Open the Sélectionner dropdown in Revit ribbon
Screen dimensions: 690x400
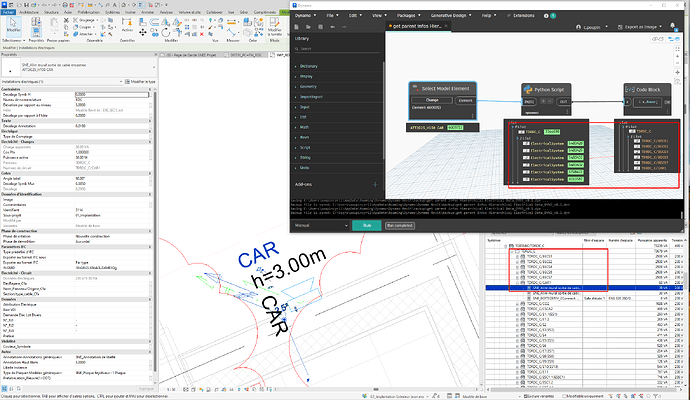click(x=14, y=40)
